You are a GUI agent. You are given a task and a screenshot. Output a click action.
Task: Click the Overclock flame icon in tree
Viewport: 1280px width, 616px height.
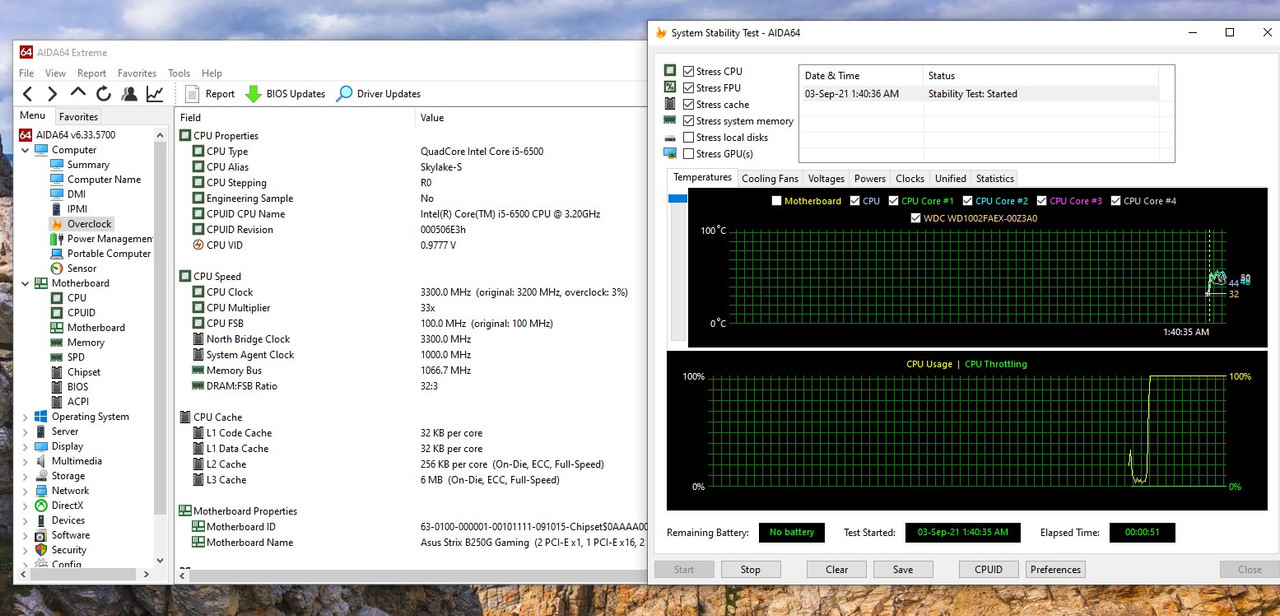pos(57,224)
